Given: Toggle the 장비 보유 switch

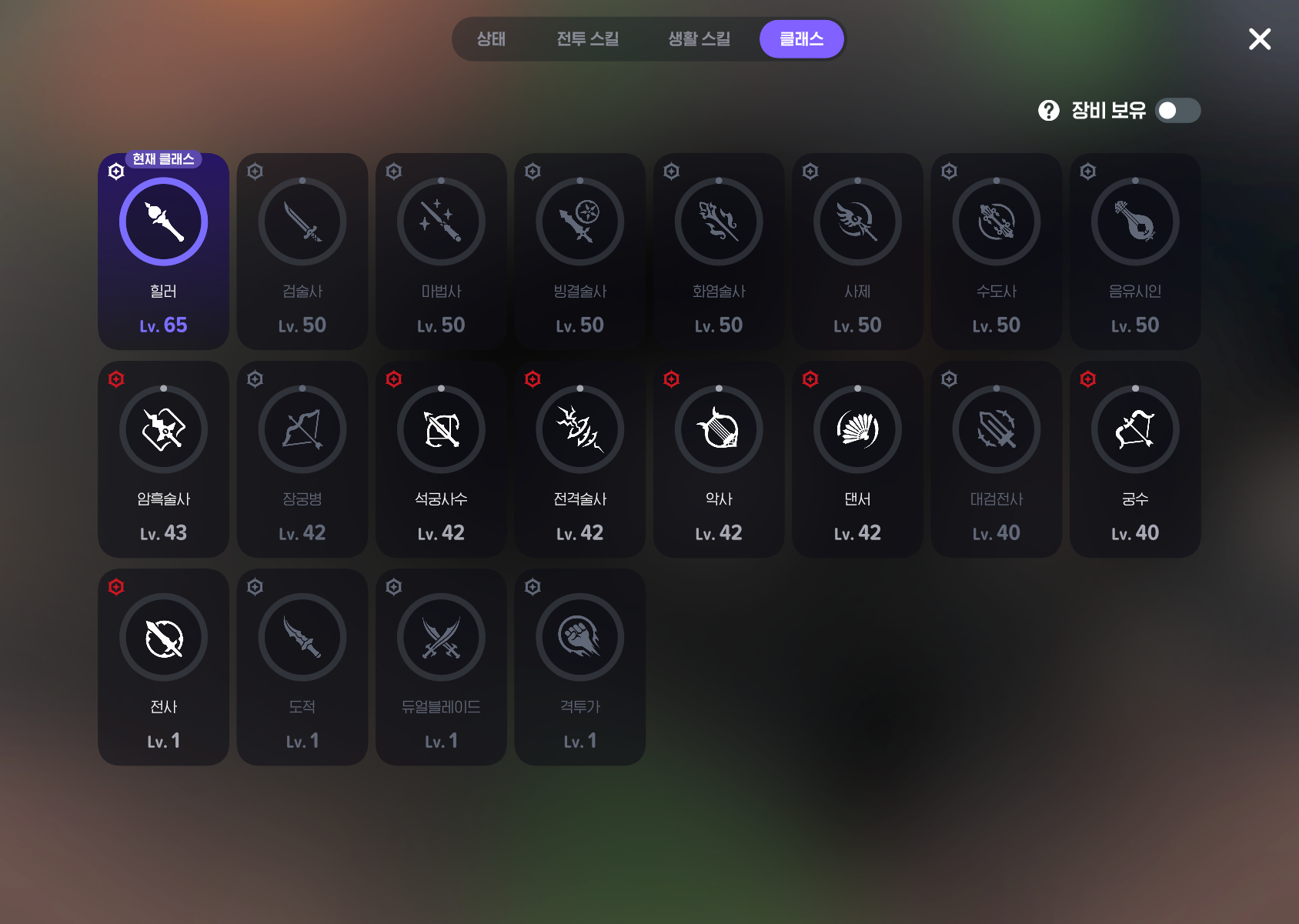Looking at the screenshot, I should 1178,111.
